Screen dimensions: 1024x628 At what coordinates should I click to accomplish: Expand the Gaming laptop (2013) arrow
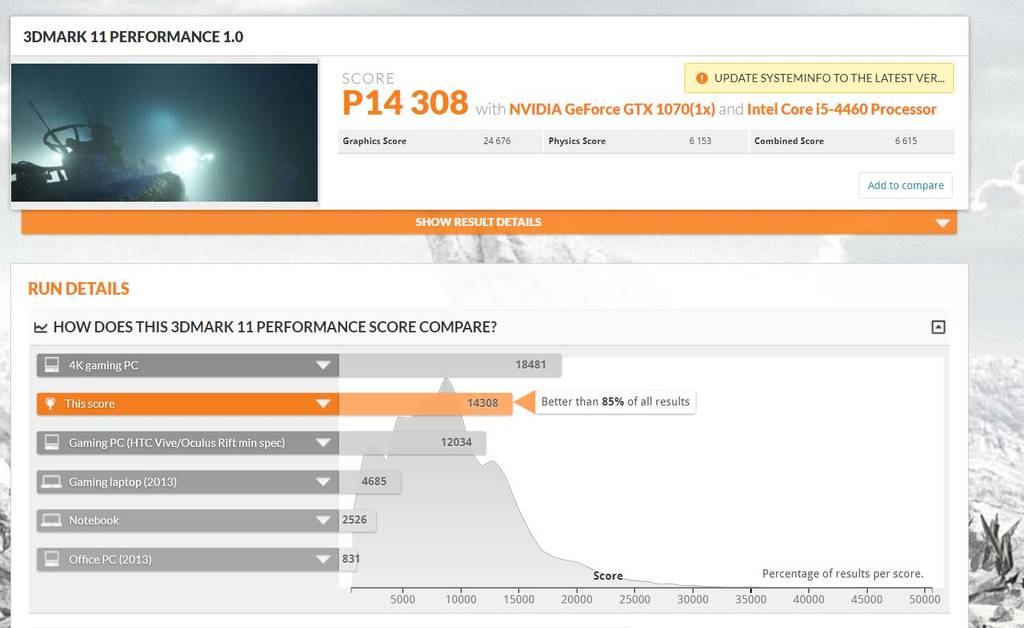coord(323,482)
